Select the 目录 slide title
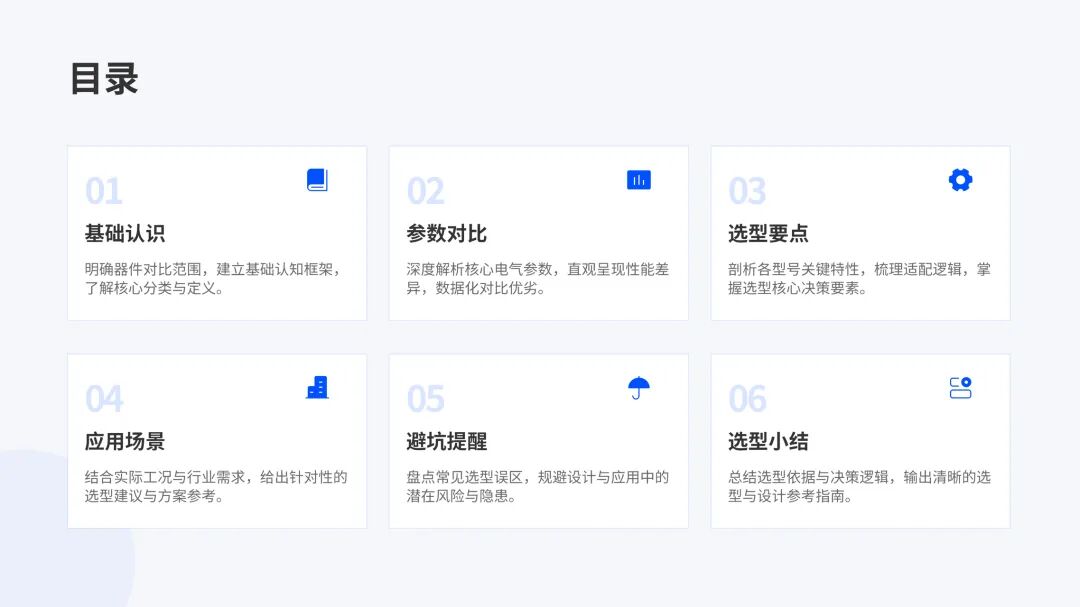 pos(104,79)
